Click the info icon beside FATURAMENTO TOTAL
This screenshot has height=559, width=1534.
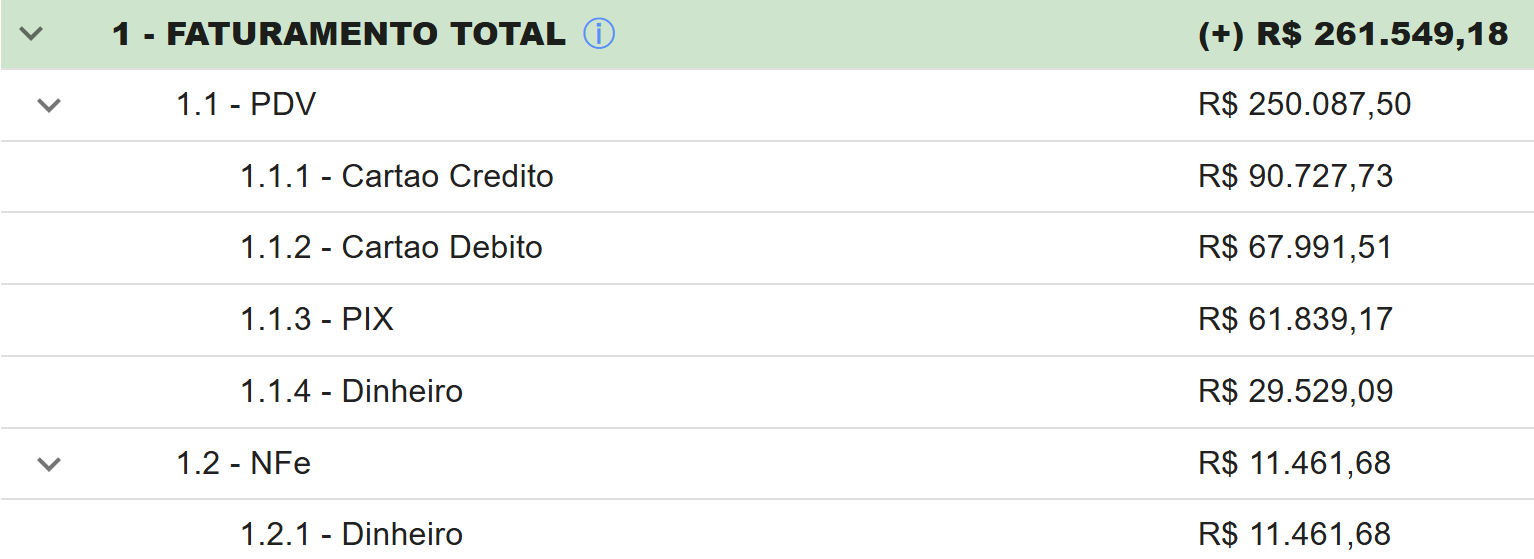[598, 34]
